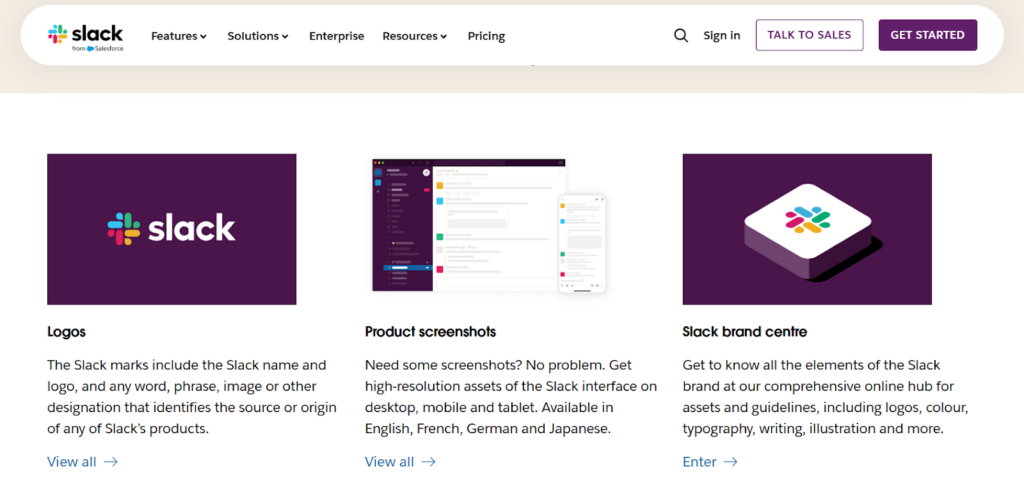This screenshot has height=501, width=1024.
Task: Expand the Features dropdown menu
Action: tap(179, 36)
